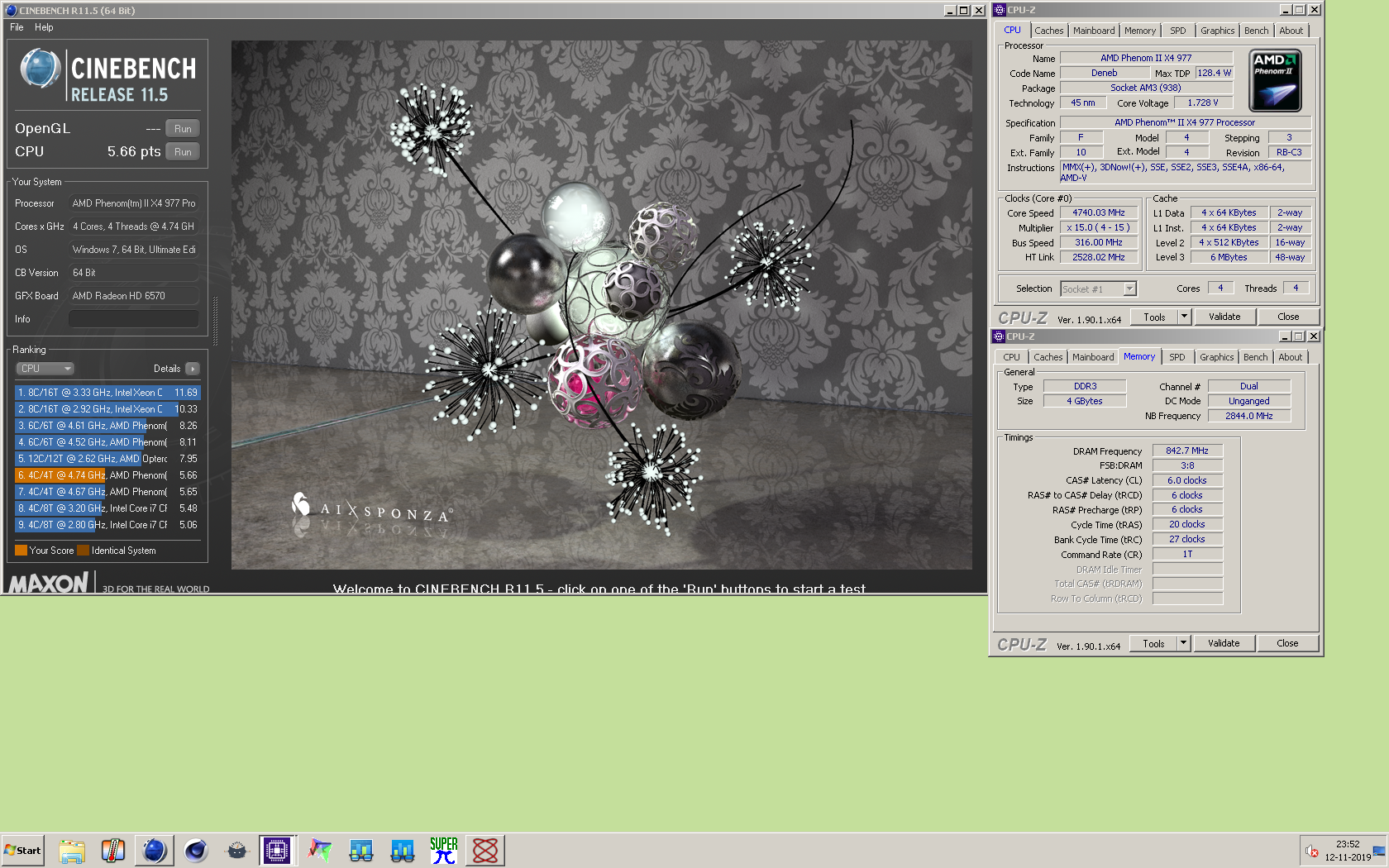Open About tab in the top CPU-Z window
The width and height of the screenshot is (1389, 868).
1291,31
